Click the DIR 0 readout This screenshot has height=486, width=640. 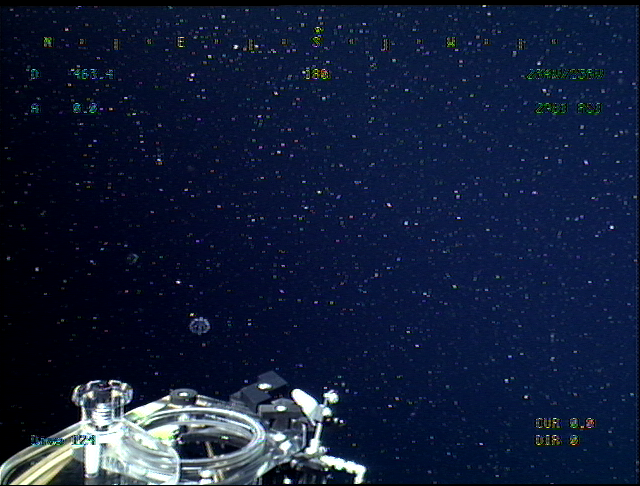pos(557,441)
